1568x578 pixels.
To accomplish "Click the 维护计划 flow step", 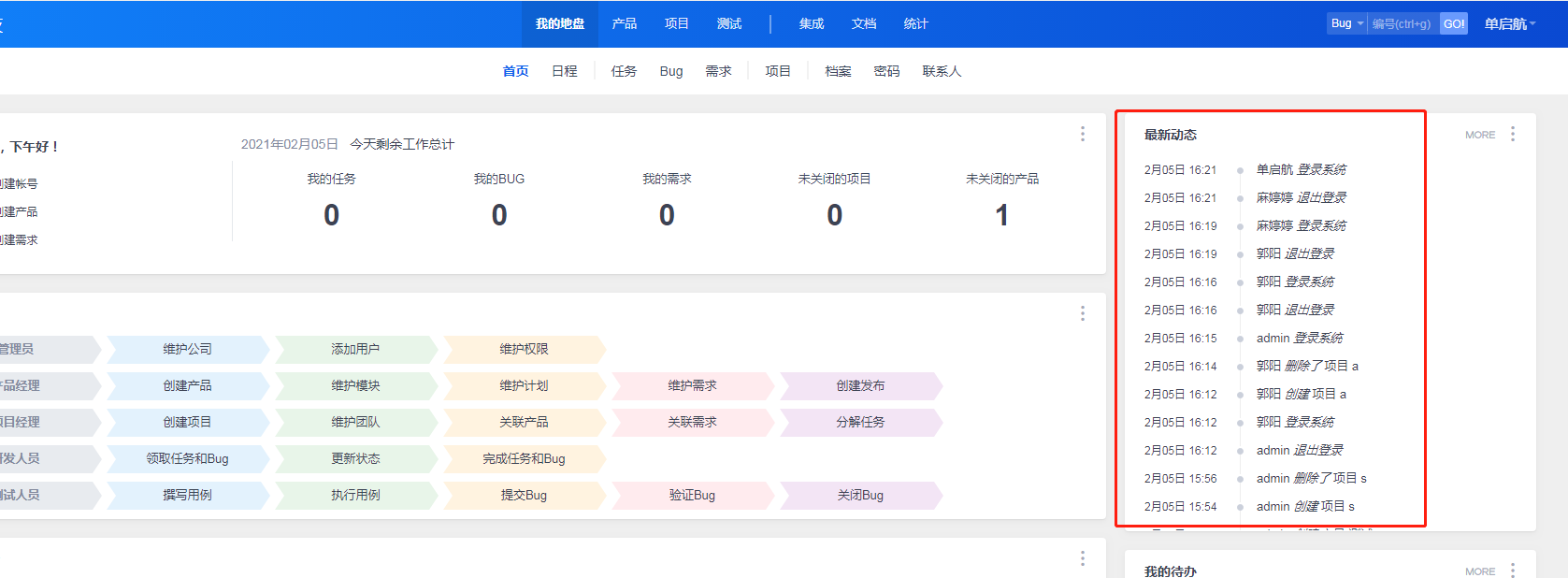I will click(x=525, y=385).
